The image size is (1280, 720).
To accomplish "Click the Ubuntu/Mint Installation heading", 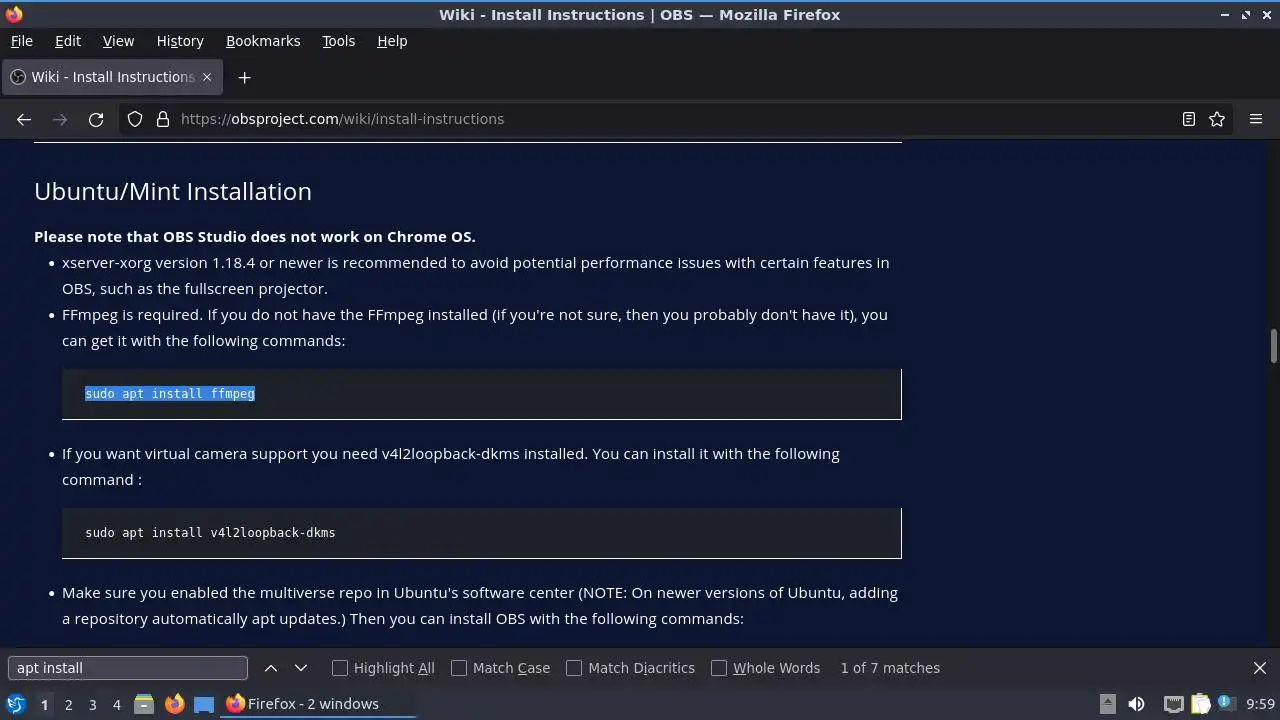I will (x=173, y=191).
